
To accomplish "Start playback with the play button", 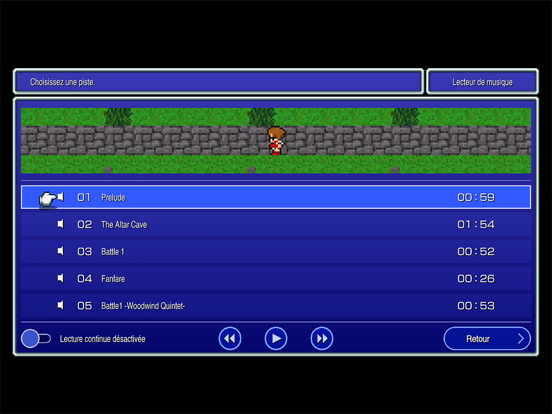I will [276, 339].
